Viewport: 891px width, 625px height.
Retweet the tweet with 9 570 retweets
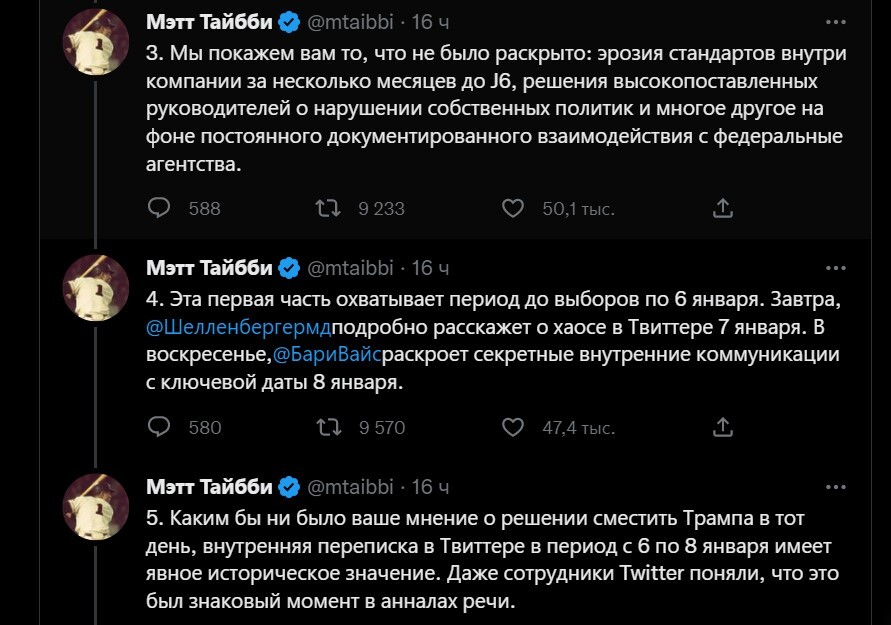pos(327,427)
